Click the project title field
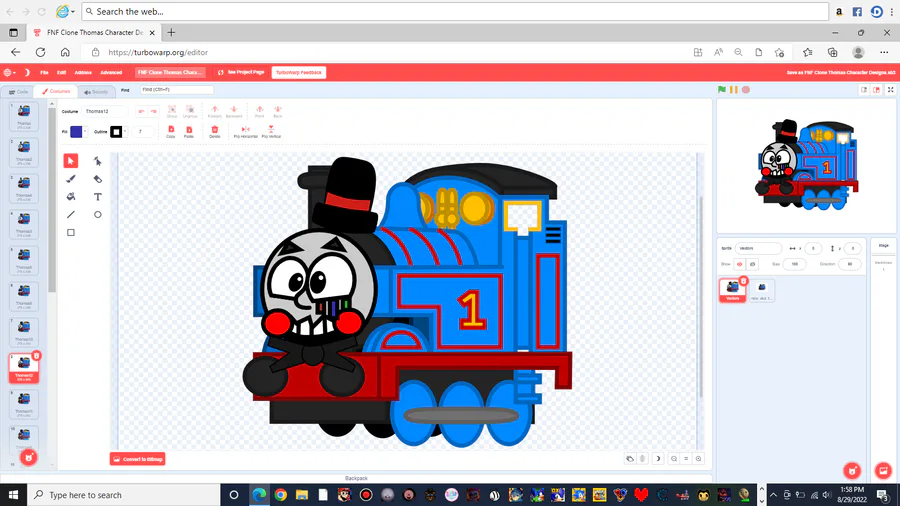This screenshot has width=900, height=506. coord(170,72)
